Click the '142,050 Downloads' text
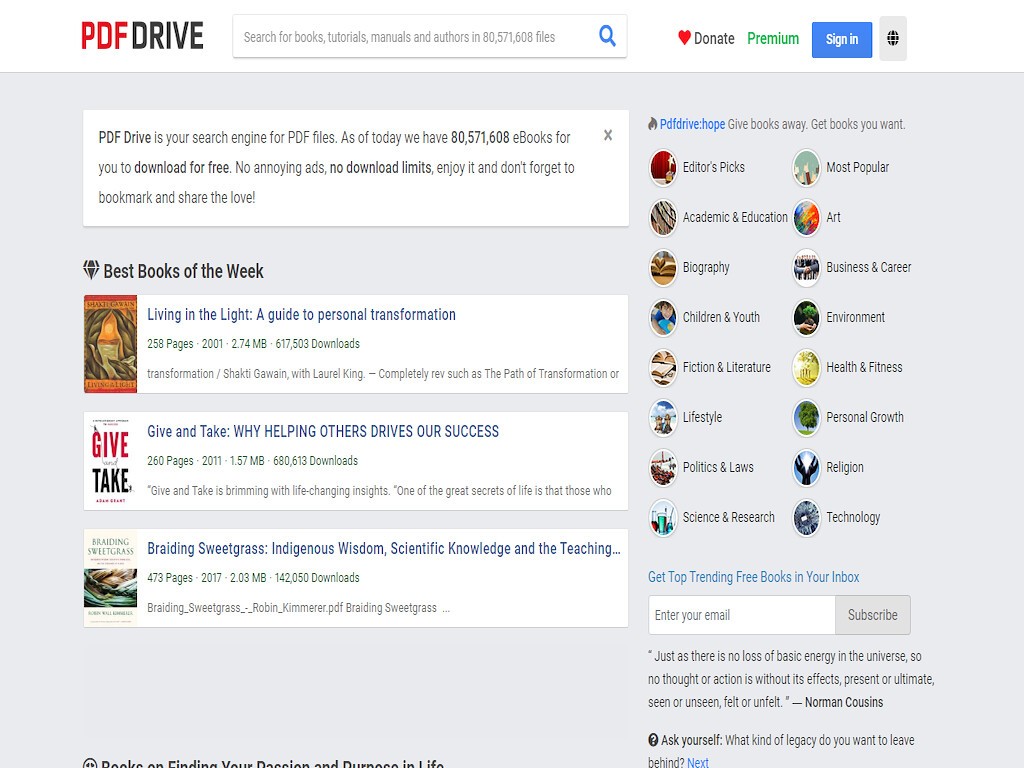This screenshot has height=768, width=1024. point(317,578)
